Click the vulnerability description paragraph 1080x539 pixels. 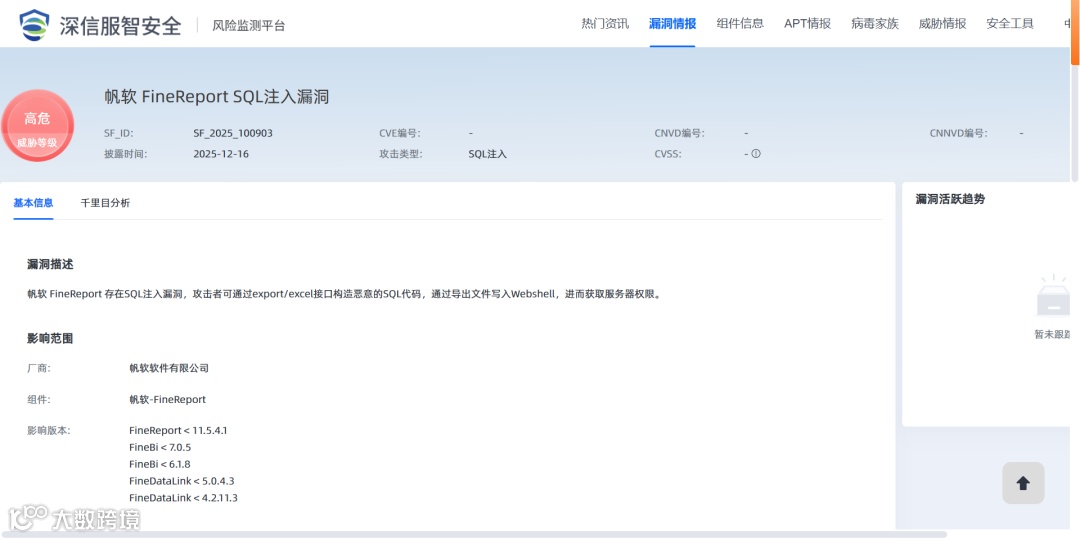[344, 294]
